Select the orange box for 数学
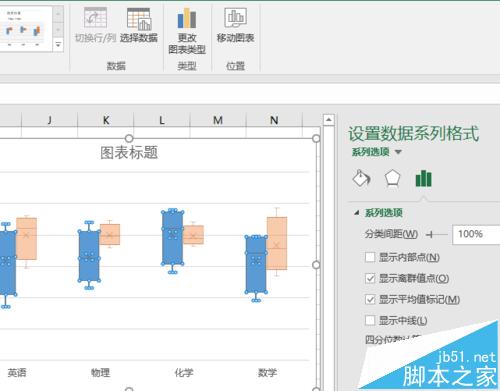Viewport: 500px width, 391px height. [x=277, y=243]
